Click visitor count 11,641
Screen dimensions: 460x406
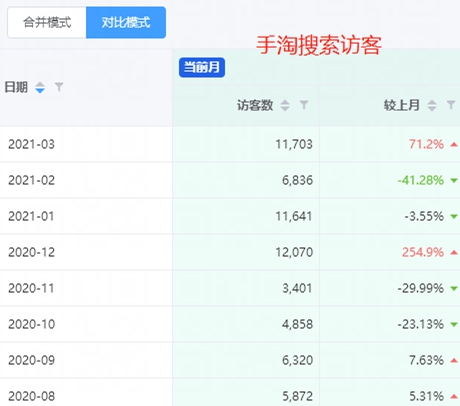pyautogui.click(x=294, y=216)
